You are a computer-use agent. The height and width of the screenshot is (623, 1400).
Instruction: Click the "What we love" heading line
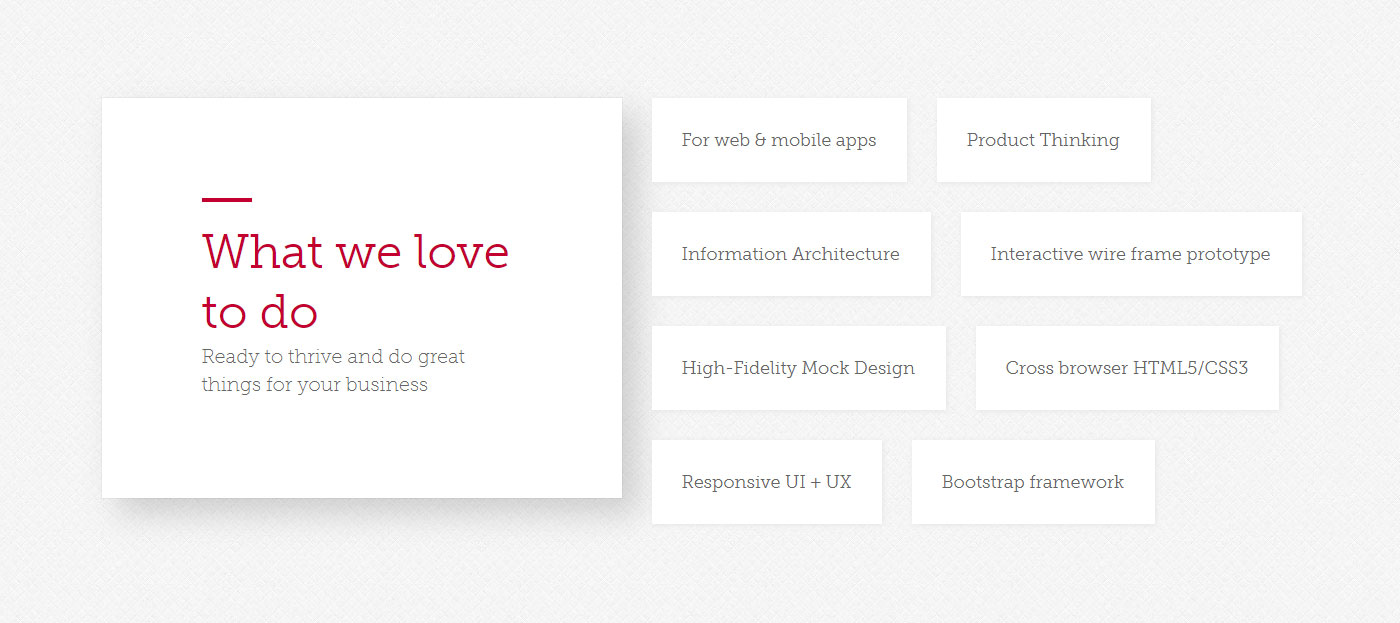point(355,251)
